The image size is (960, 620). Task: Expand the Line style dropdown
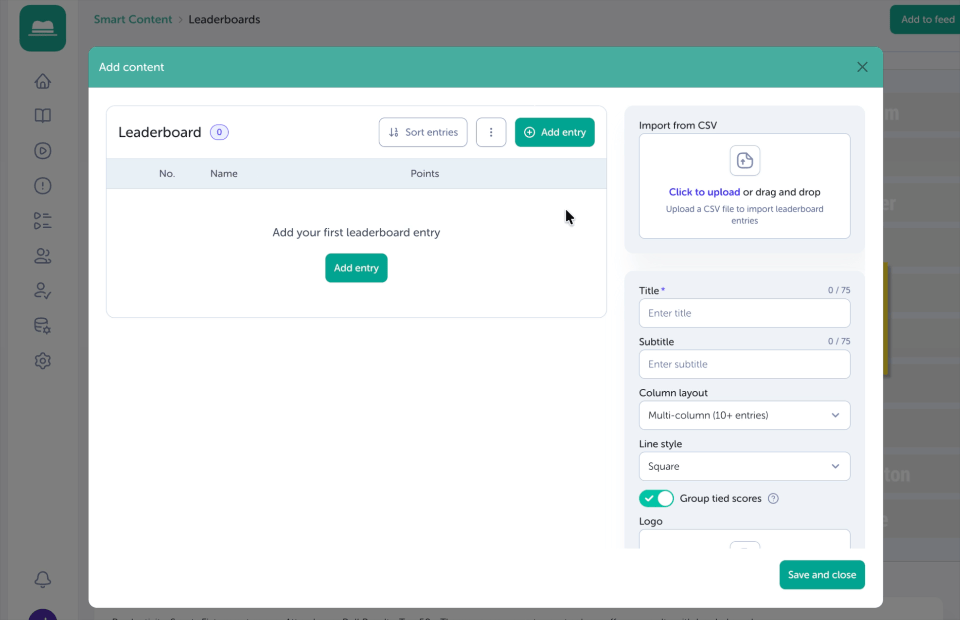point(744,466)
